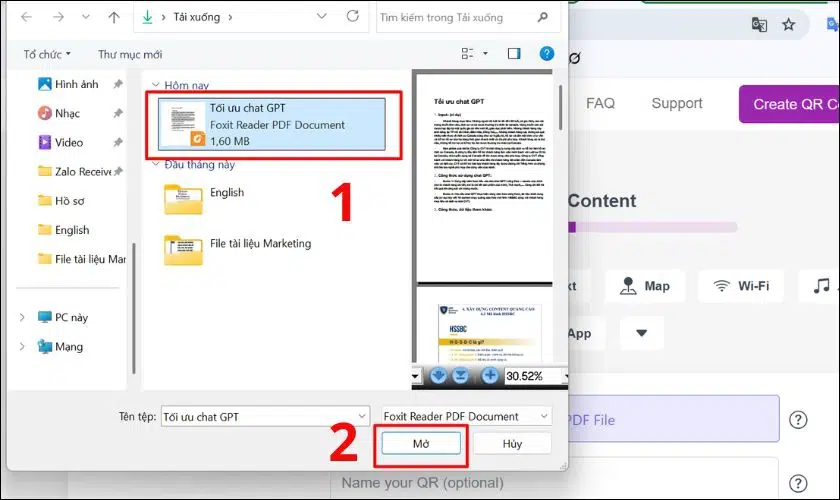The height and width of the screenshot is (500, 840).
Task: Expand PC này tree node
Action: click(22, 317)
